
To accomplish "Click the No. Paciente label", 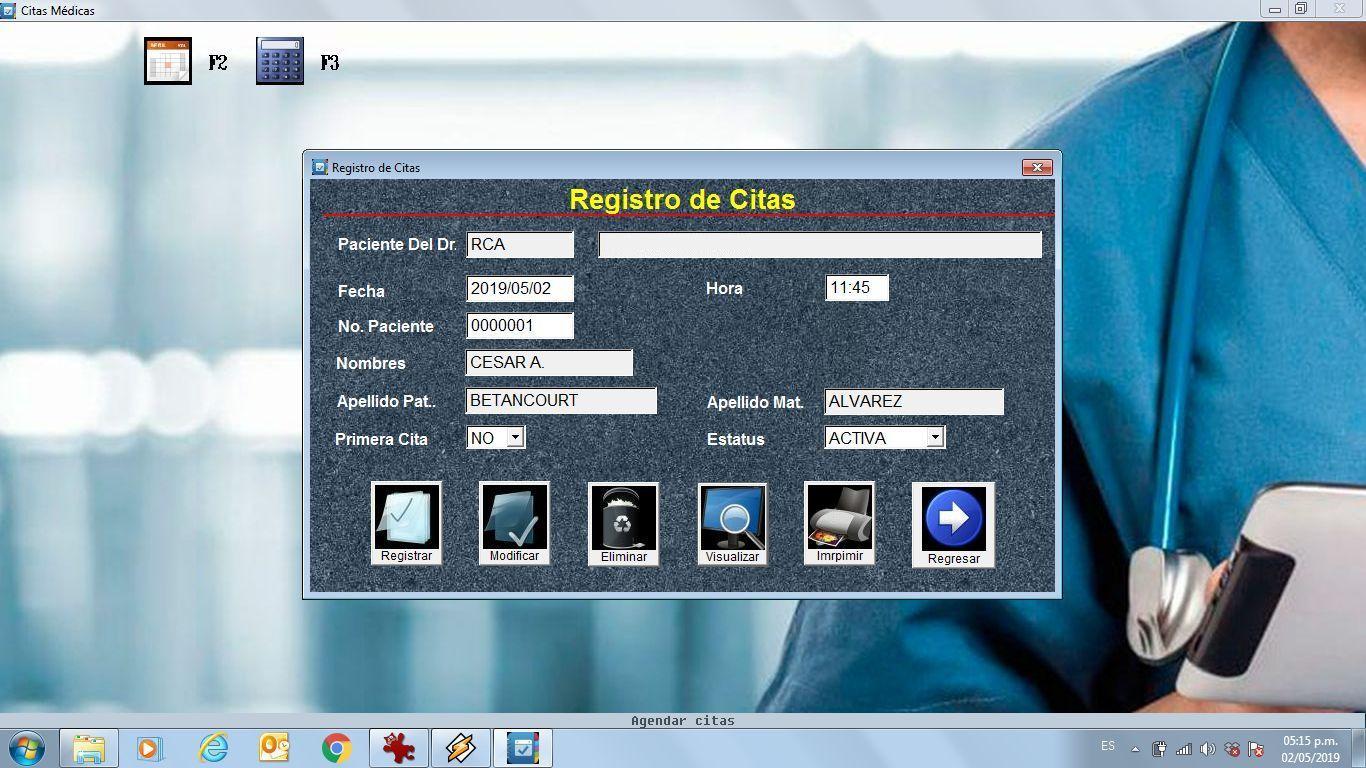I will pos(386,326).
